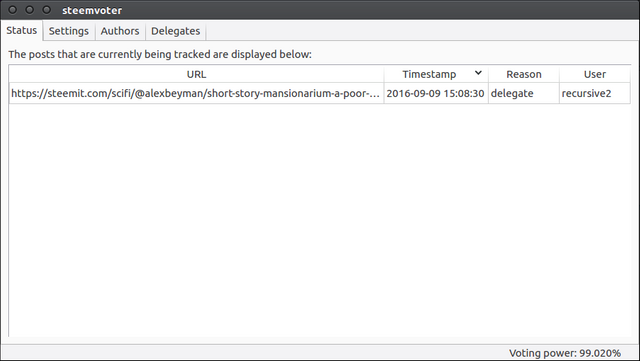
Task: Open the Authors tab
Action: [x=120, y=31]
